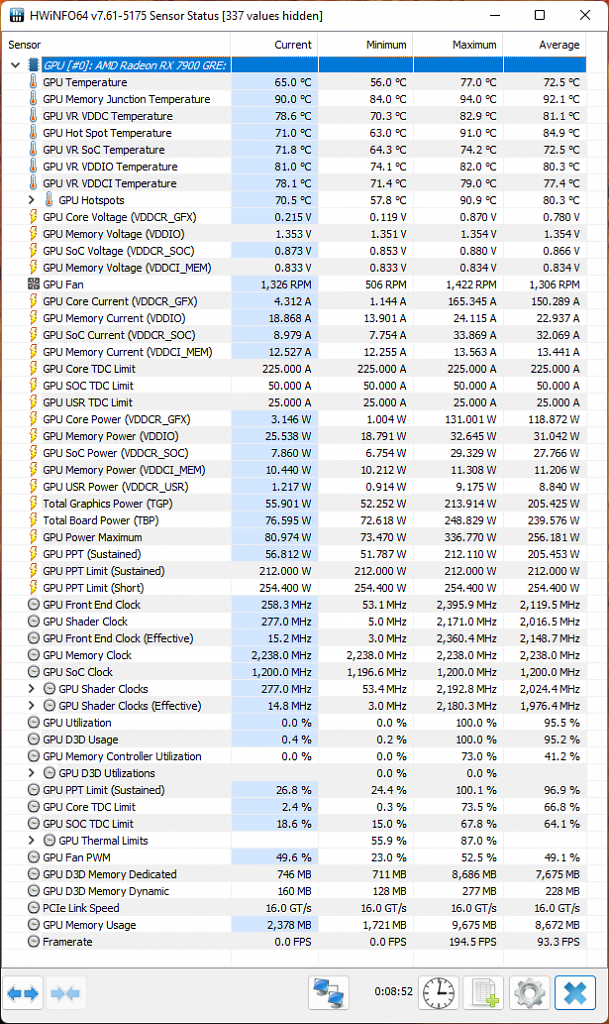The width and height of the screenshot is (609, 1024).
Task: Click the clock reset timer icon
Action: point(439,993)
